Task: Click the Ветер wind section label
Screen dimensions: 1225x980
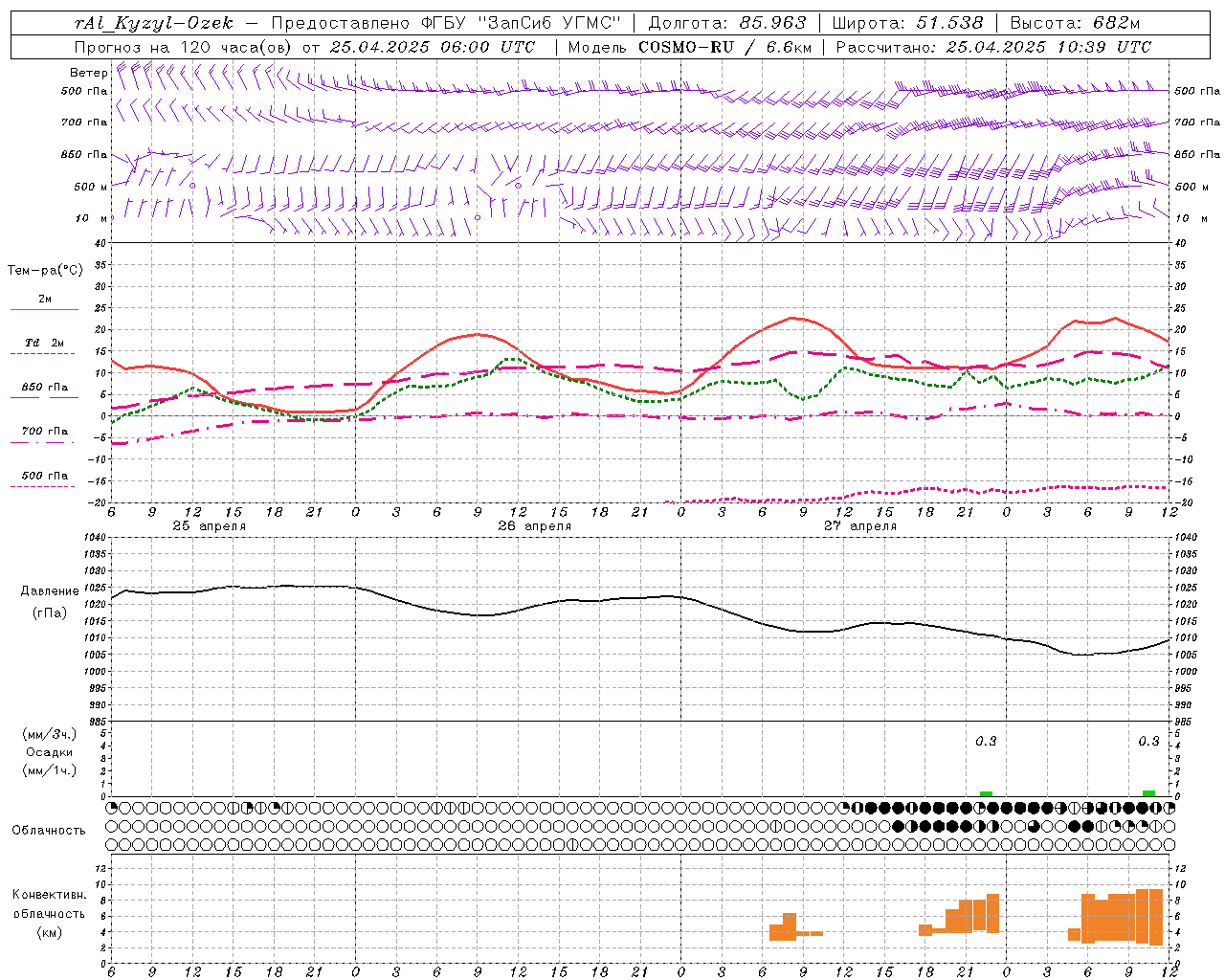Action: click(x=88, y=73)
